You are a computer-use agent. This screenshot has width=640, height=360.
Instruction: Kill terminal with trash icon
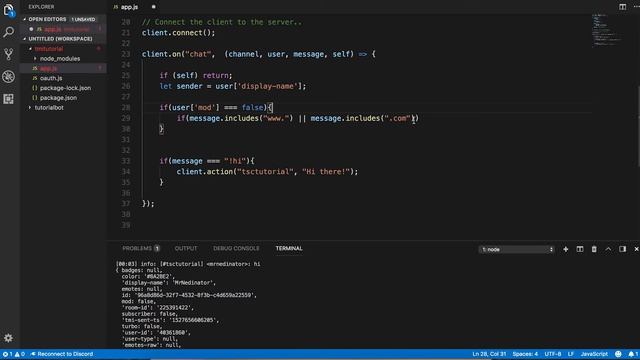click(594, 249)
